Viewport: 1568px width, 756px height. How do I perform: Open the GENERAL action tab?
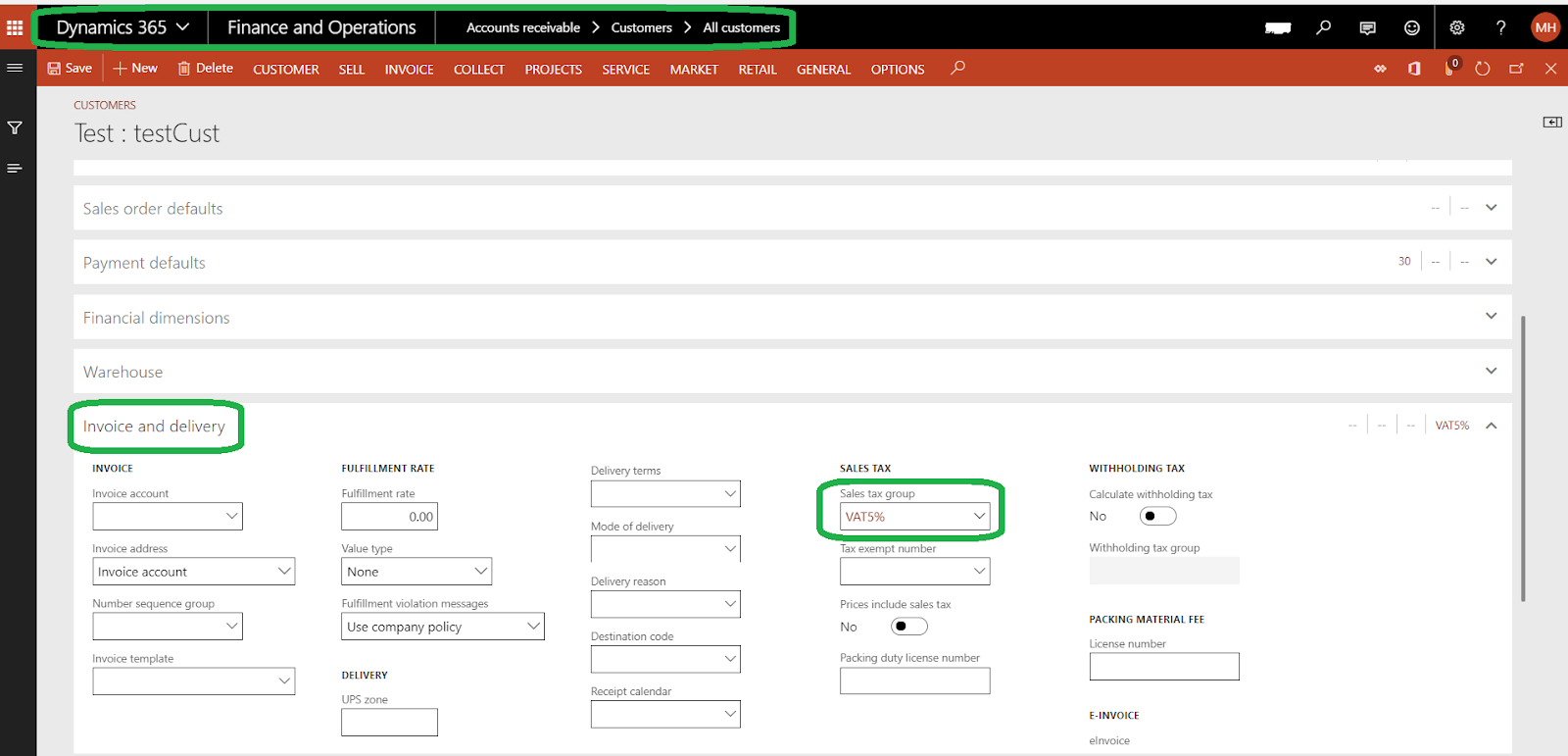(x=823, y=69)
